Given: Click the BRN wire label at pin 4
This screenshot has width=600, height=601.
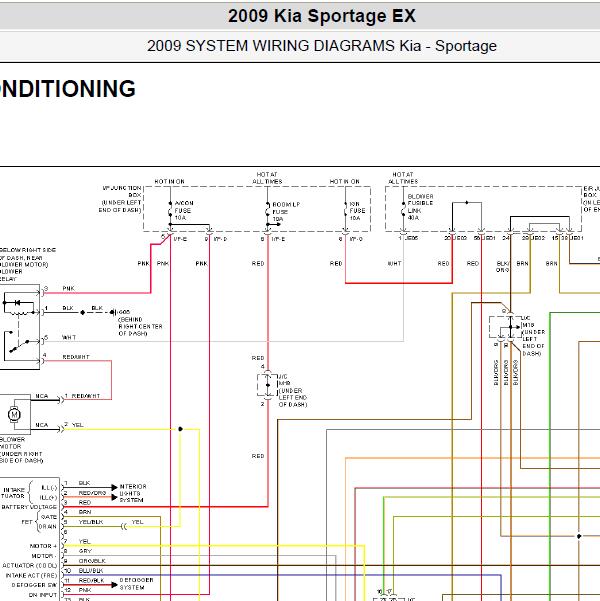Looking at the screenshot, I should (x=85, y=512).
